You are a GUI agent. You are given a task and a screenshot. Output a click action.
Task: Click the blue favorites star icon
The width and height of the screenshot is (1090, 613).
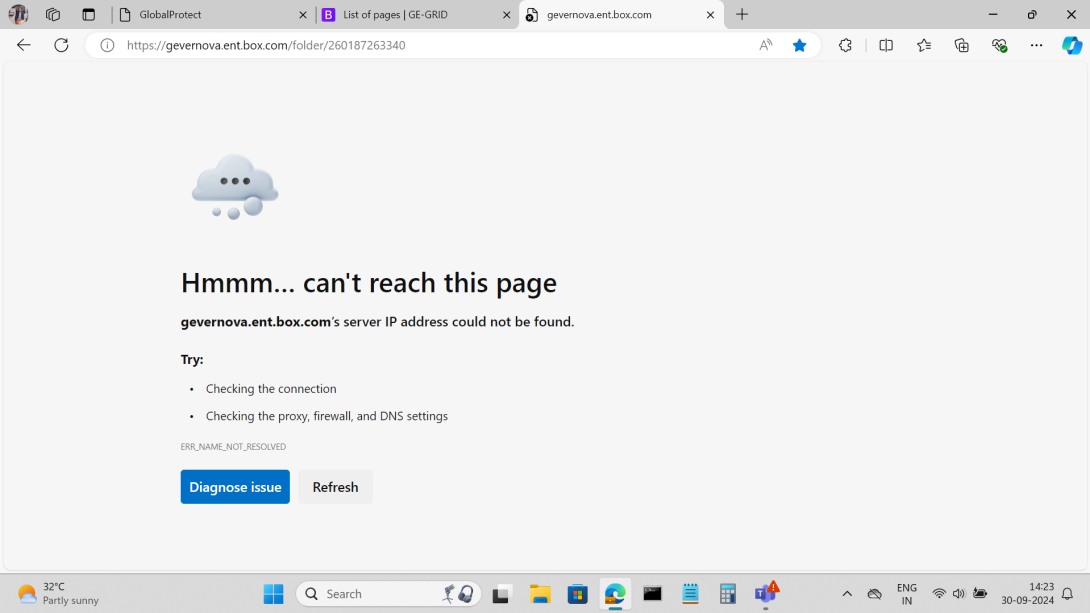(x=799, y=45)
